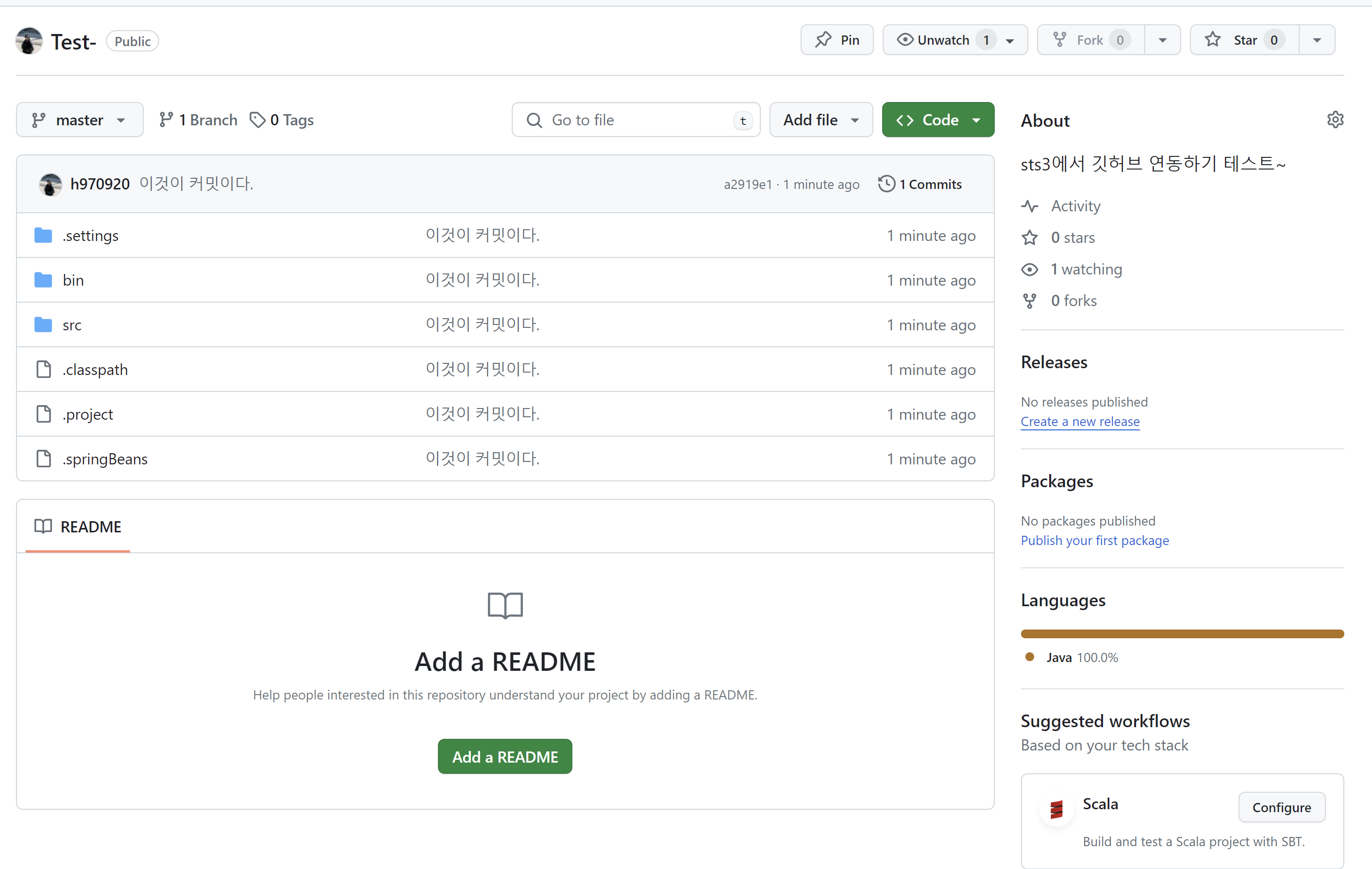Open the .project file
Viewport: 1372px width, 869px height.
(88, 414)
